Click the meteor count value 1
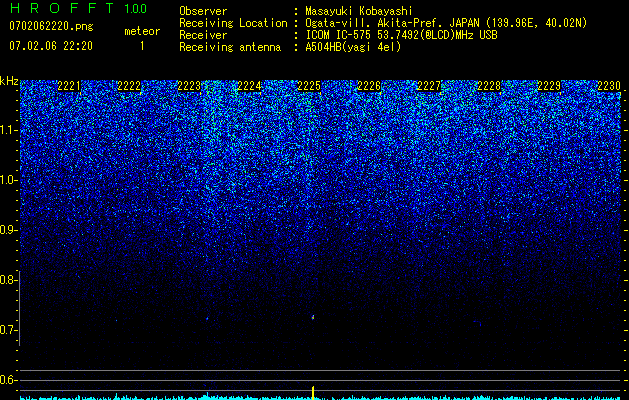Image resolution: width=629 pixels, height=400 pixels. click(x=142, y=46)
